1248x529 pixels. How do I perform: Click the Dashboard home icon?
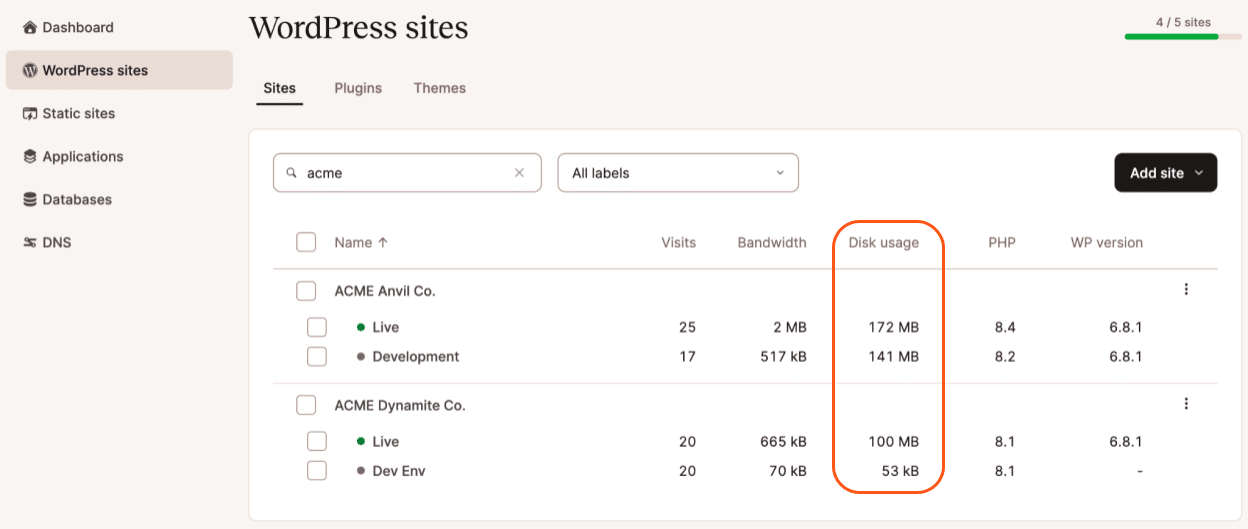30,28
